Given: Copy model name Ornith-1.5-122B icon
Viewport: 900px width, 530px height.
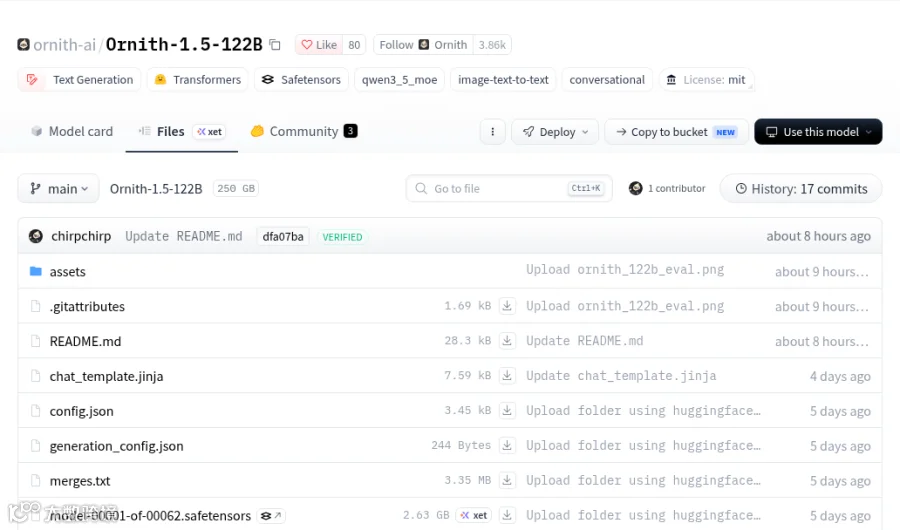Looking at the screenshot, I should click(x=275, y=45).
